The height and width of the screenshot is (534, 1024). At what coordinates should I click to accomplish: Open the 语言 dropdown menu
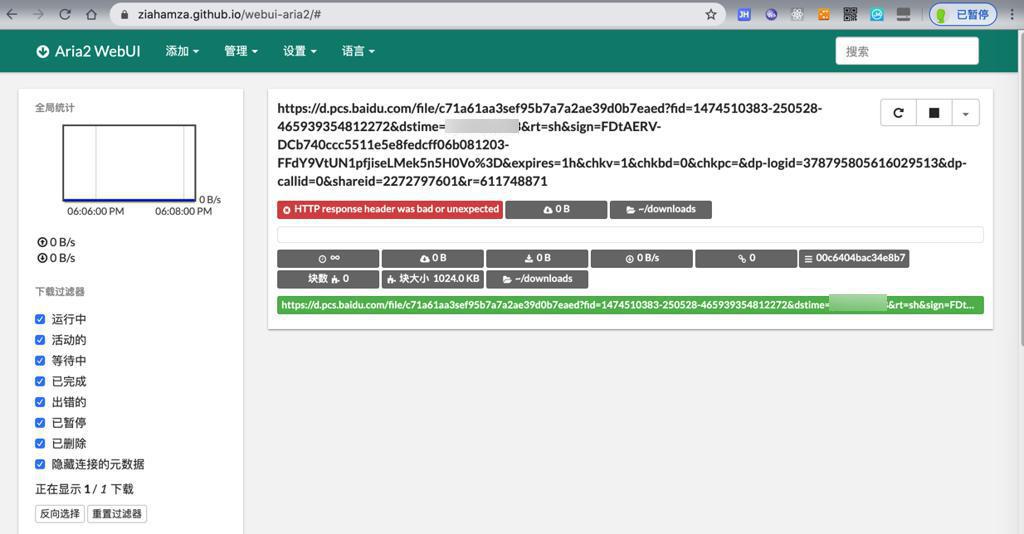(359, 51)
